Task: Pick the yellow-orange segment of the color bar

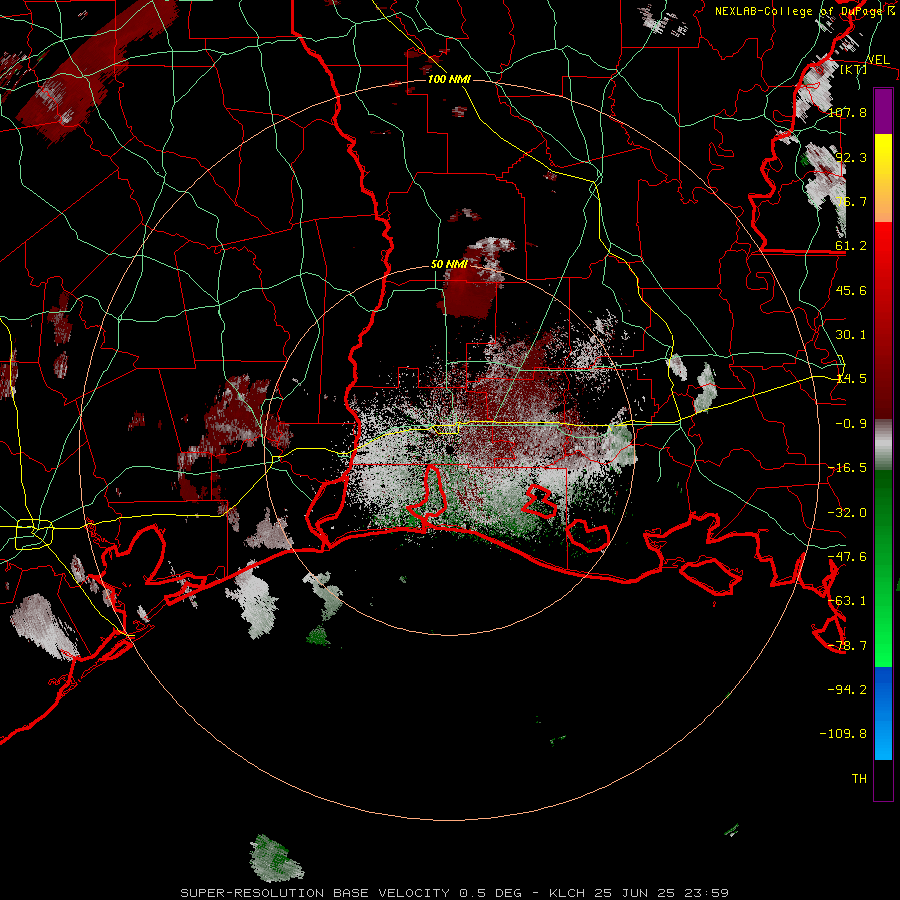Action: pyautogui.click(x=883, y=178)
